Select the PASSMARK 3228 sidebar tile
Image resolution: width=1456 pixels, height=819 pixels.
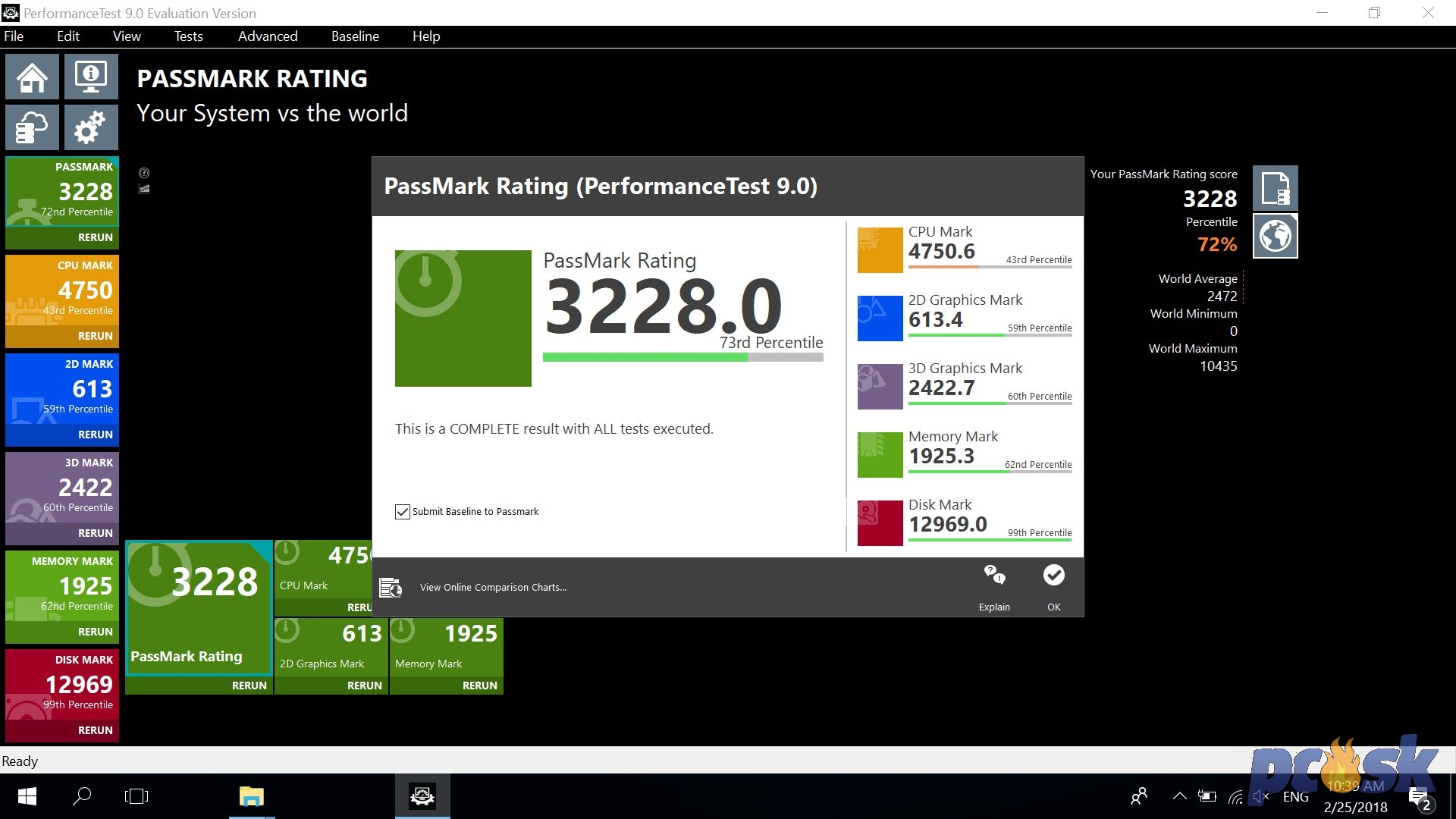[x=62, y=192]
